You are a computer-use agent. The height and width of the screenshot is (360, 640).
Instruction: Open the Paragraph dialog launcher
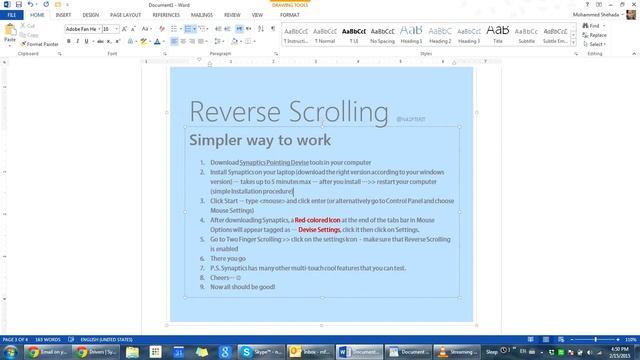coord(276,54)
